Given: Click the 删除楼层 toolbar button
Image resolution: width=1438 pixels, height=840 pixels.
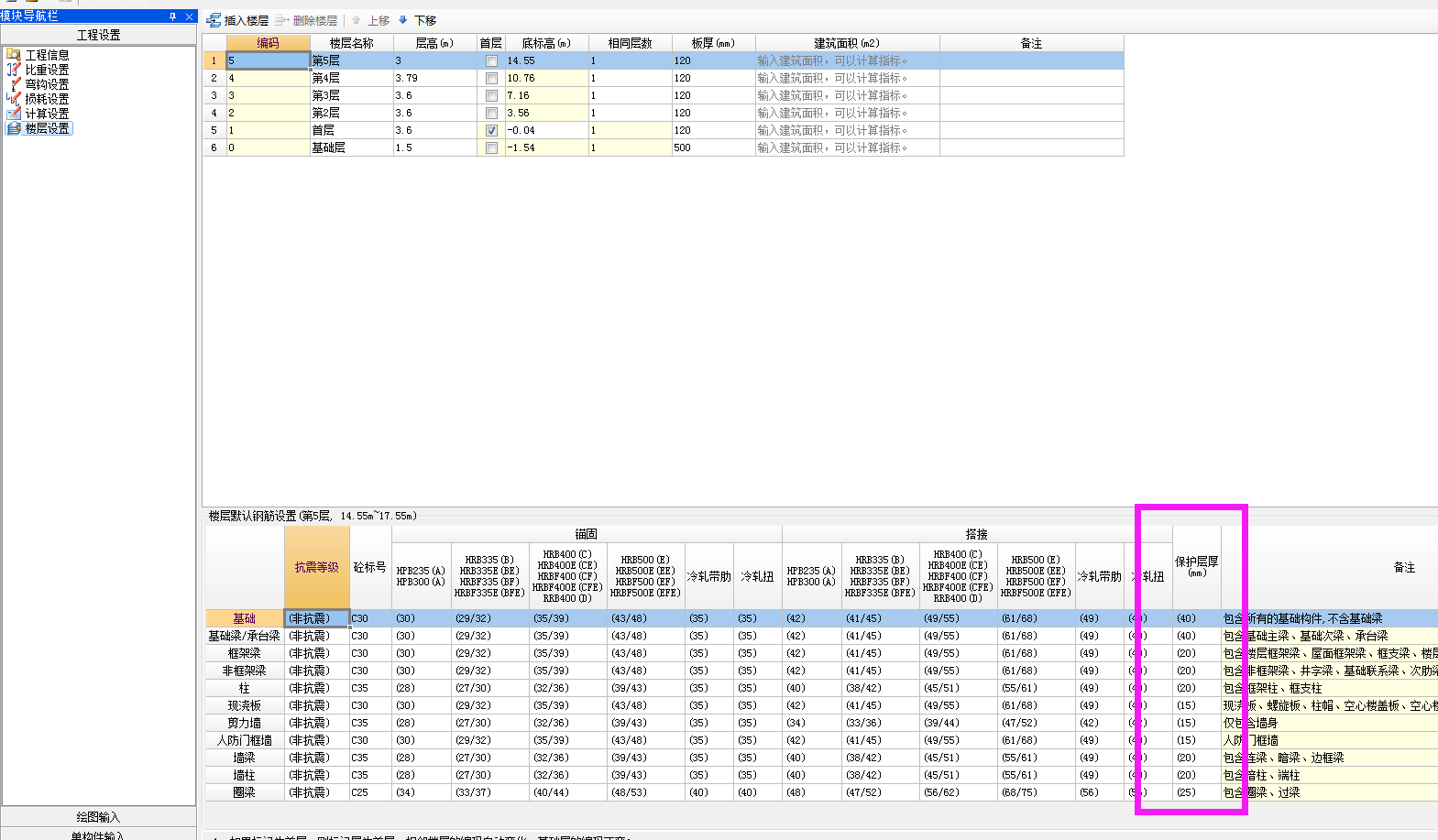Looking at the screenshot, I should click(306, 20).
